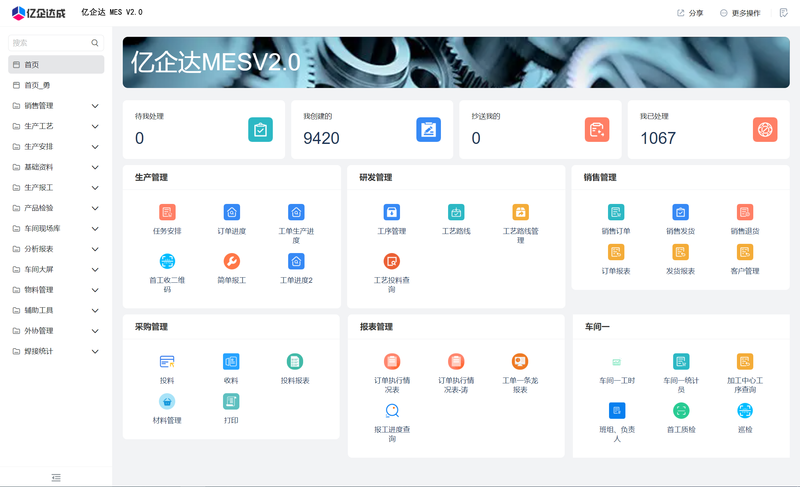Click the sidebar search input field

tap(50, 43)
